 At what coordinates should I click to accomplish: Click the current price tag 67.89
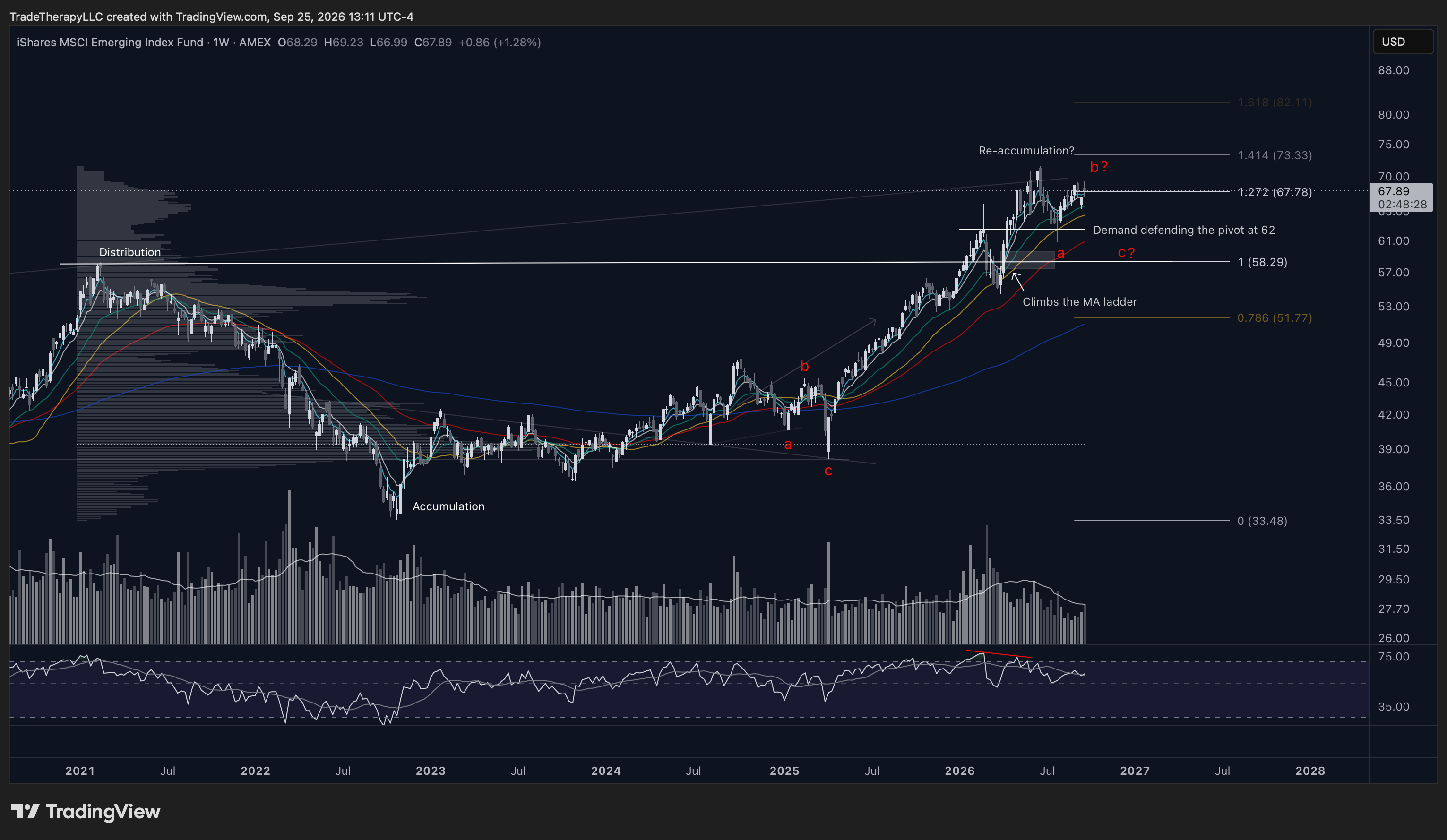pos(1401,197)
